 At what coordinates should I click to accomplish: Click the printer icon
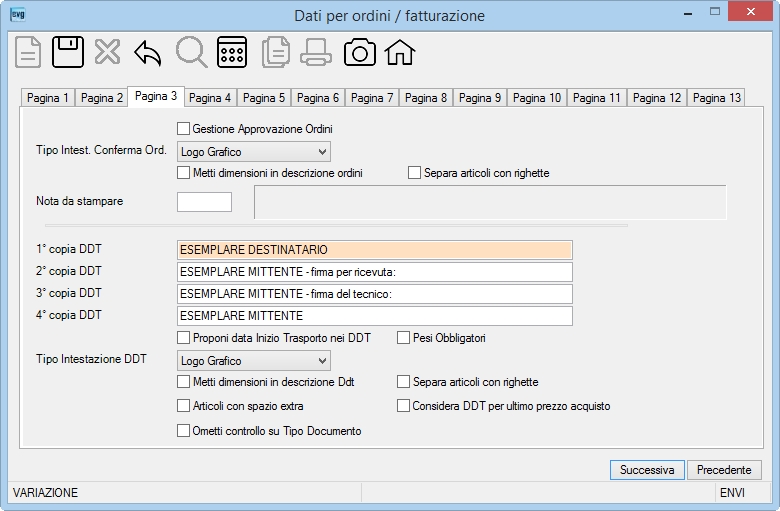coord(316,52)
